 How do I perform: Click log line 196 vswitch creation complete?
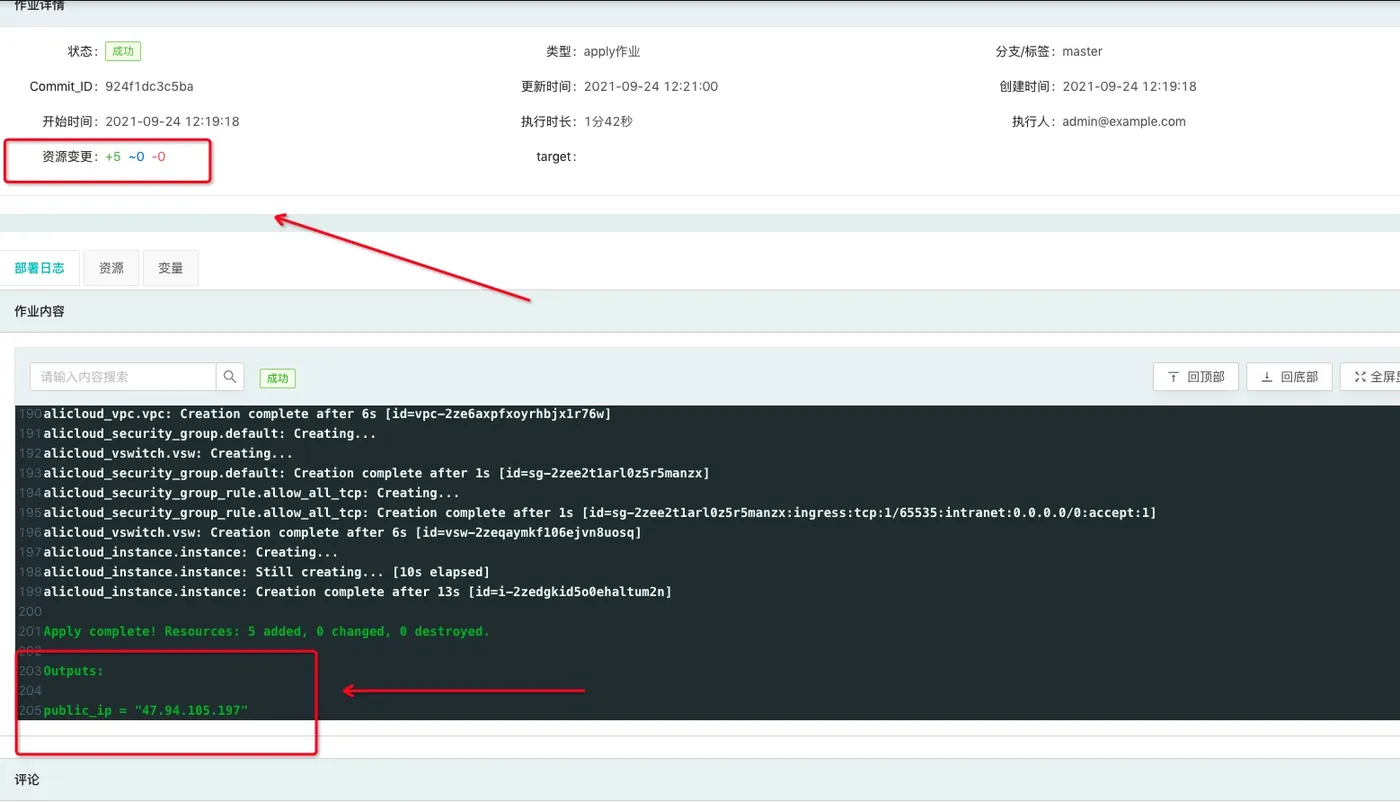click(342, 532)
